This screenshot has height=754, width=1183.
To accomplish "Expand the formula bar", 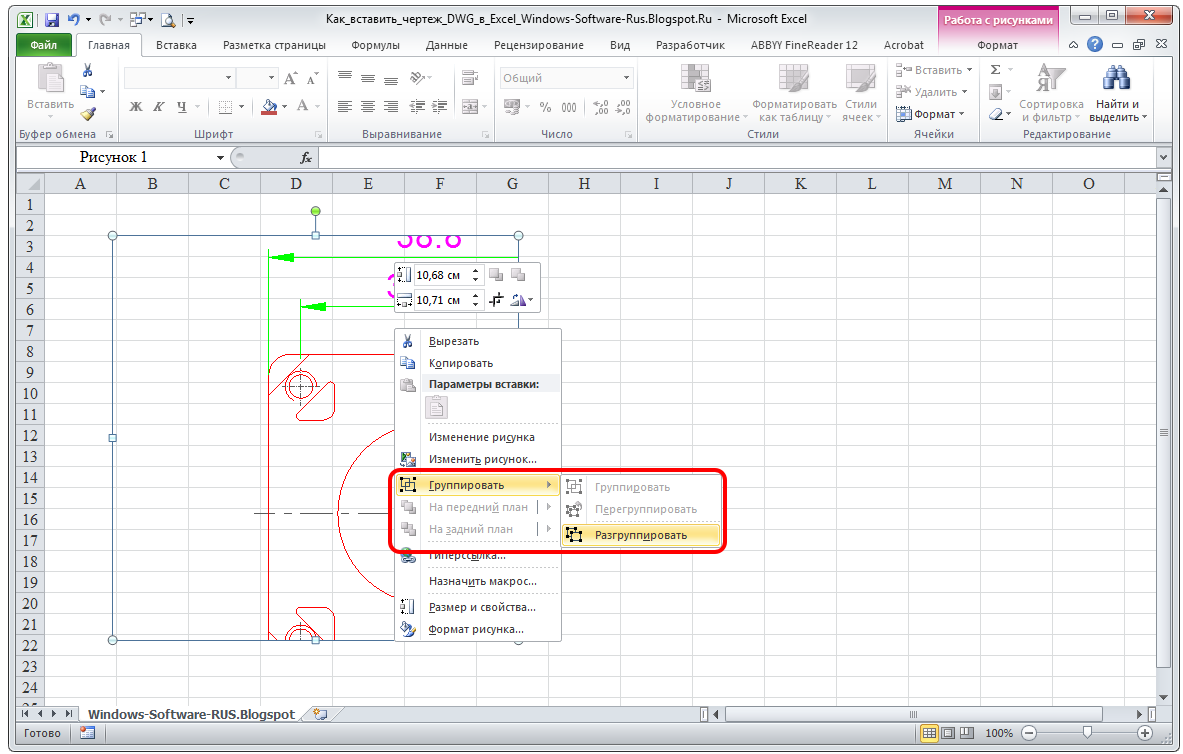I will click(x=1162, y=157).
